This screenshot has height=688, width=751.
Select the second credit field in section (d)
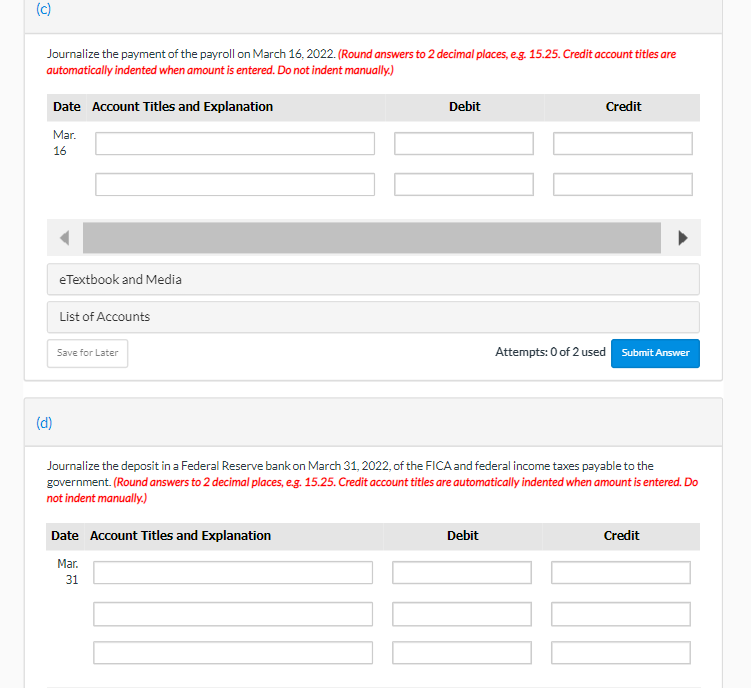pos(621,614)
